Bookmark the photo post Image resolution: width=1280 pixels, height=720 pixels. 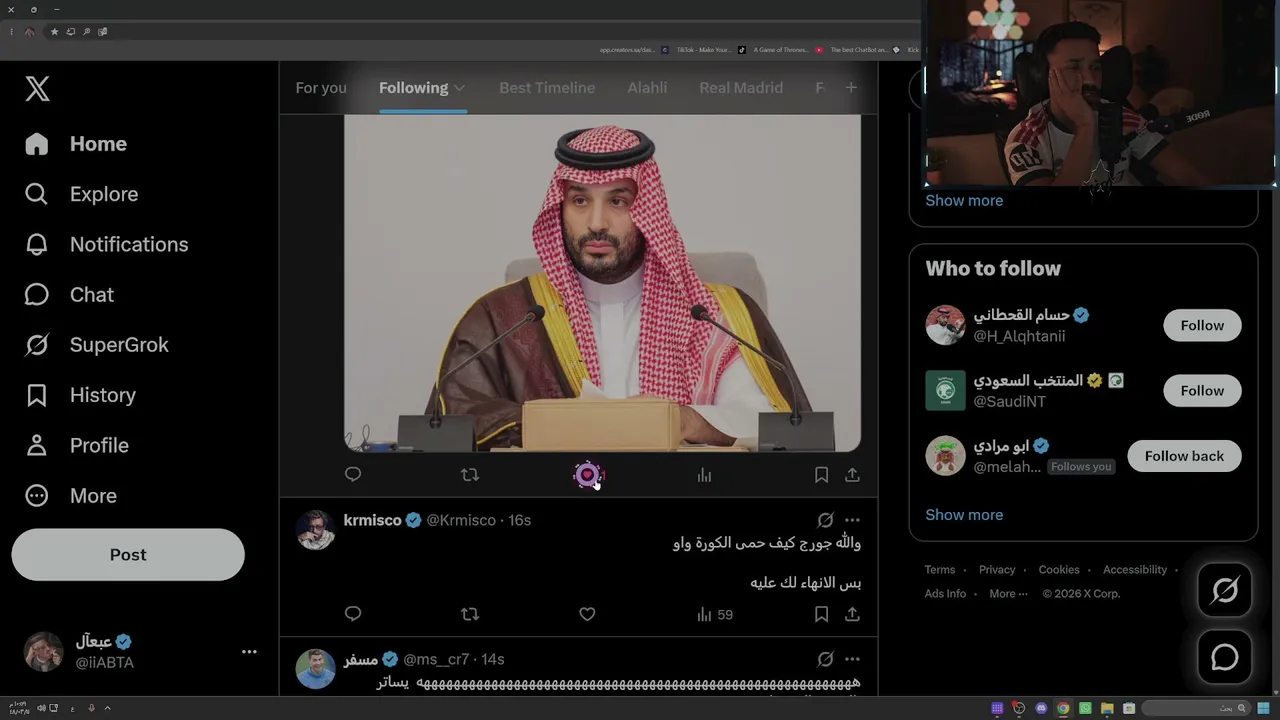[x=821, y=475]
